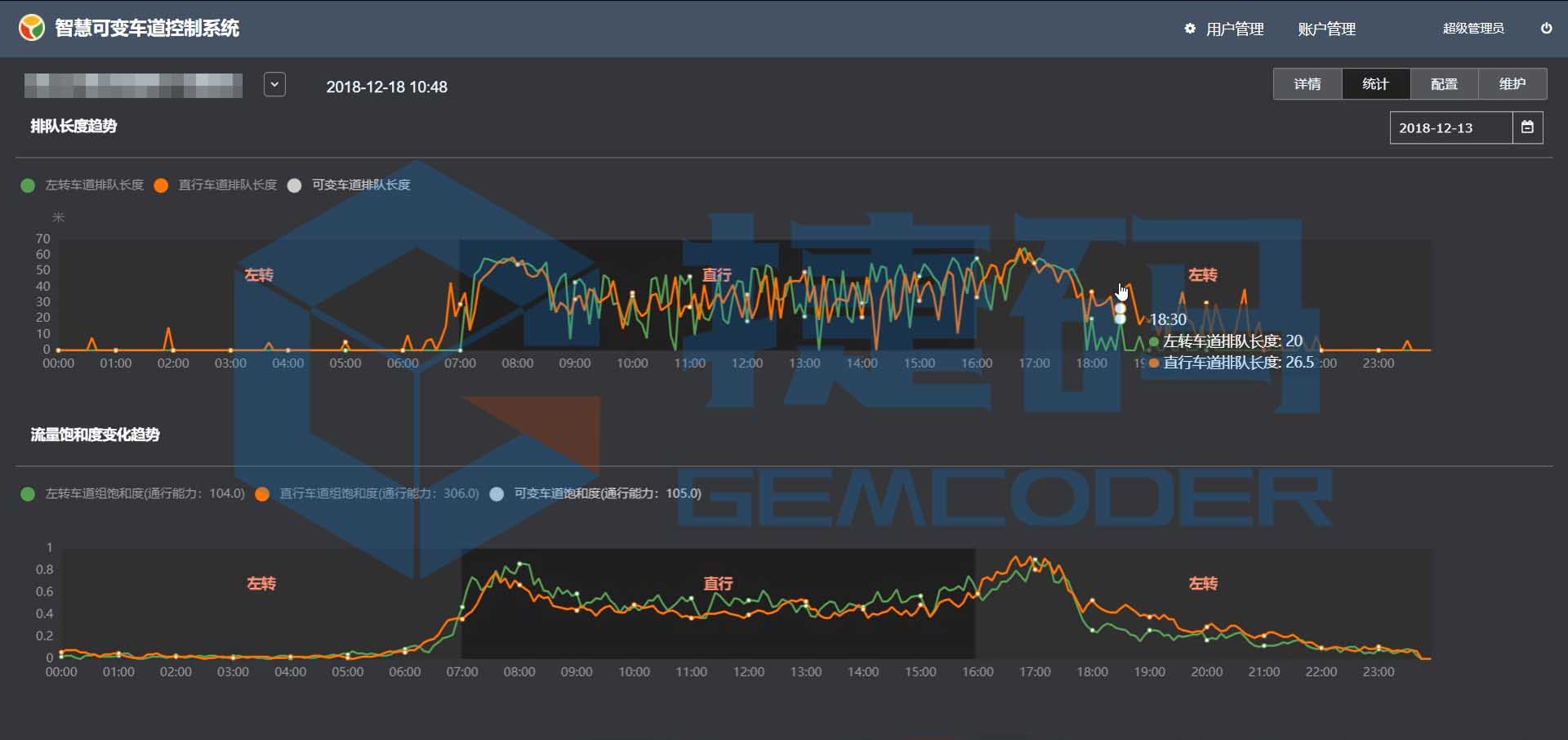Open 账户管理 page
The height and width of the screenshot is (740, 1568).
[x=1326, y=29]
